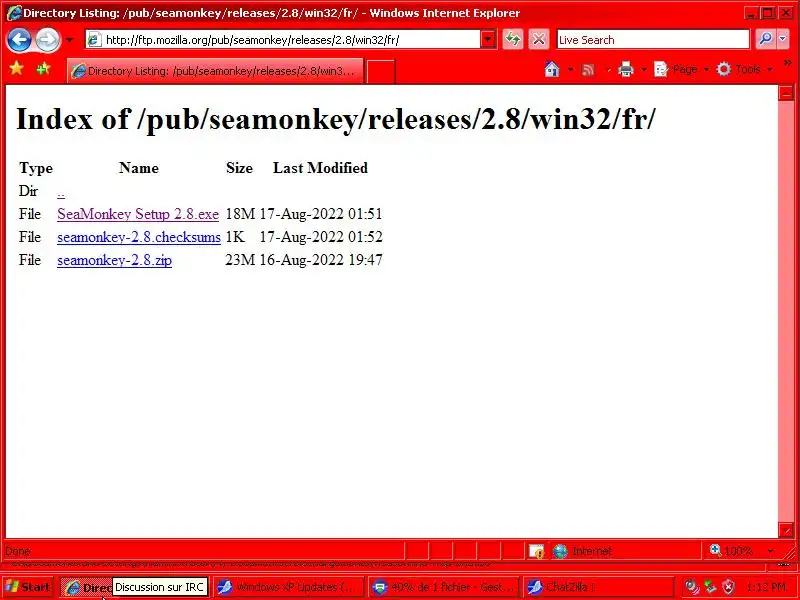Stop loading with the X icon

[x=539, y=40]
